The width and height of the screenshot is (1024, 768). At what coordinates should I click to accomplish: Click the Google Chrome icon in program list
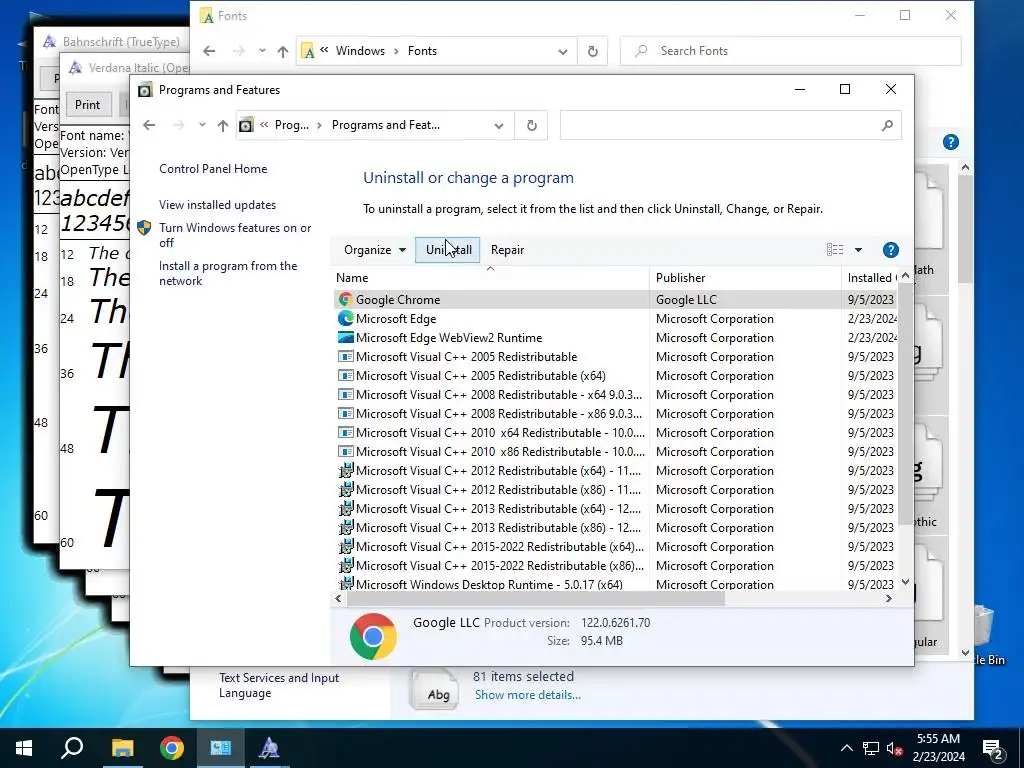(x=345, y=300)
